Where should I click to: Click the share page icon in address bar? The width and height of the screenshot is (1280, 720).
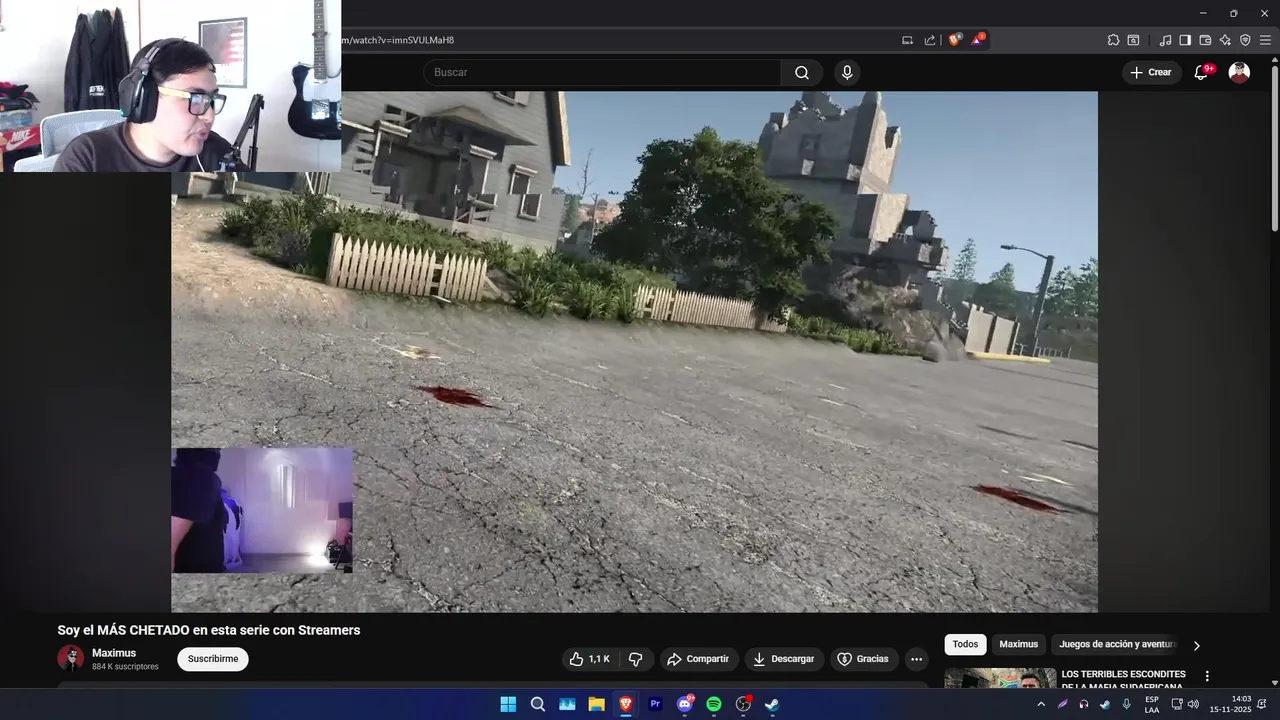tap(930, 40)
